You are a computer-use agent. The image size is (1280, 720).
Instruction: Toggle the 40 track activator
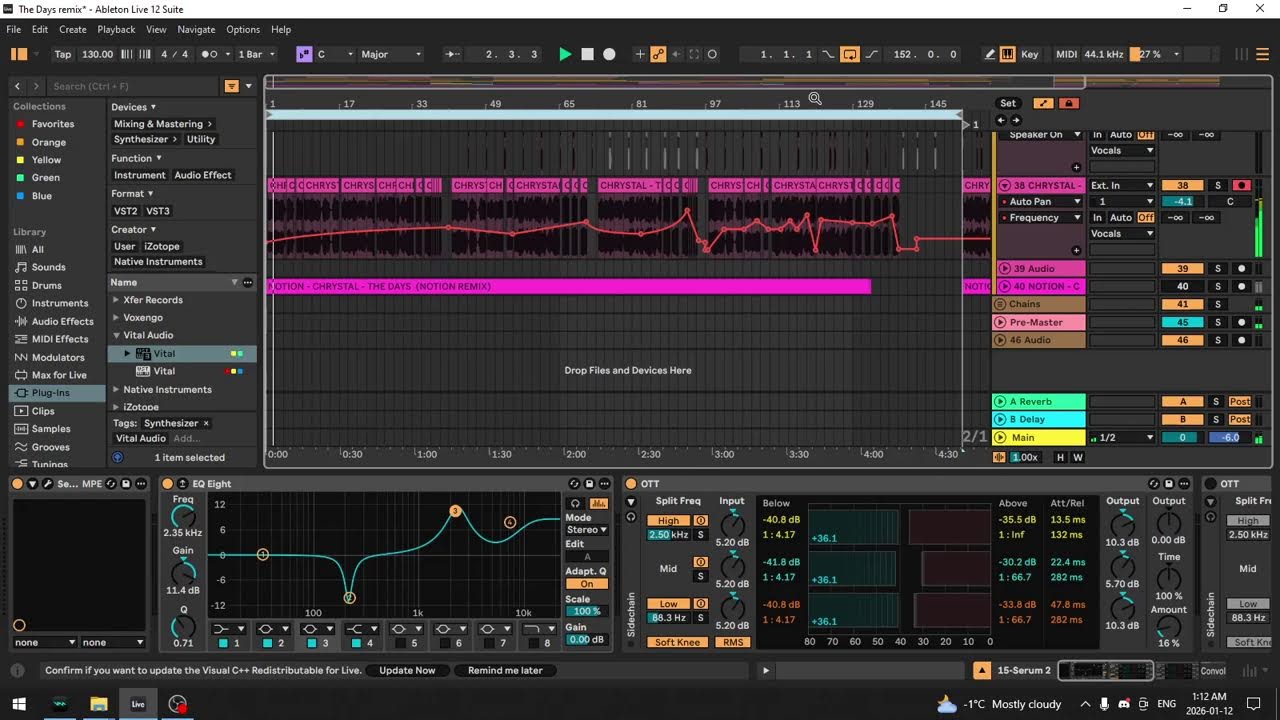pos(1183,286)
